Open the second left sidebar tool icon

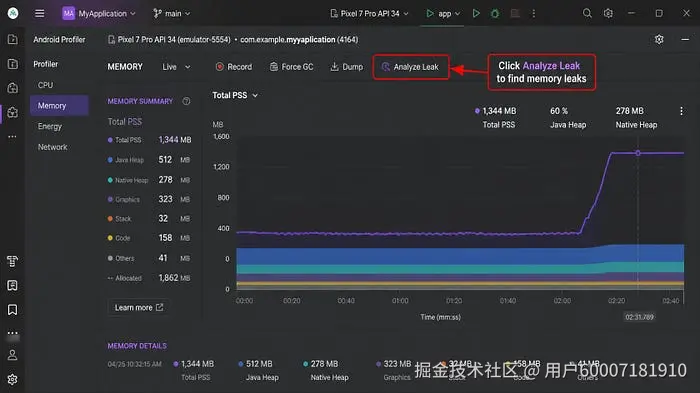pos(12,64)
